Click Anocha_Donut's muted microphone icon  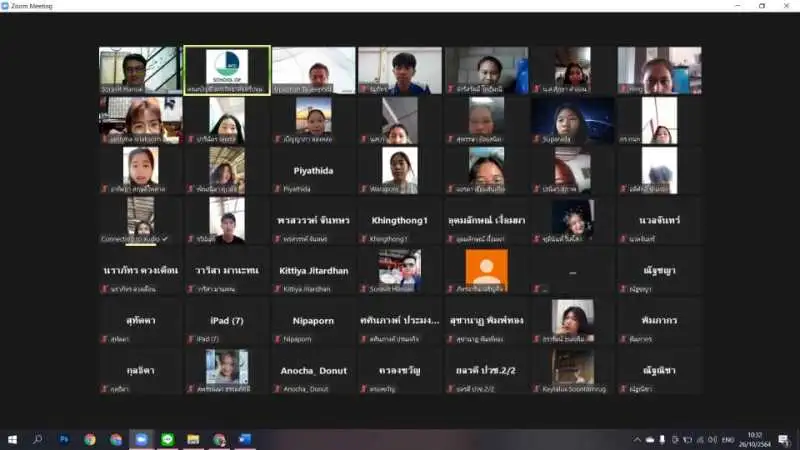click(x=277, y=389)
